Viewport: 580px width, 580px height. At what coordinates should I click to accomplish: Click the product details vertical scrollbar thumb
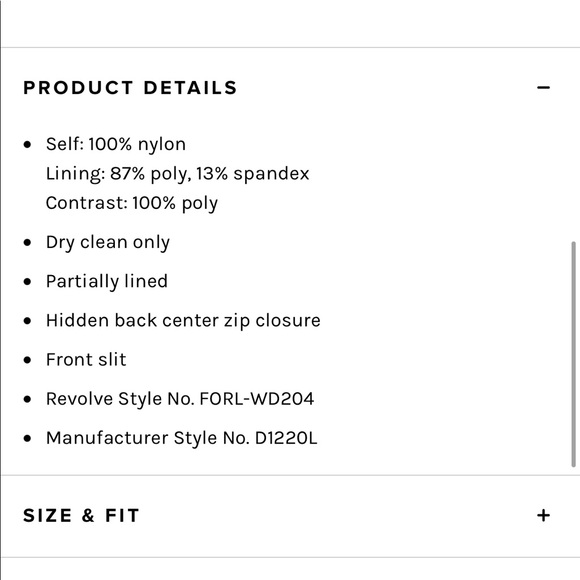573,354
